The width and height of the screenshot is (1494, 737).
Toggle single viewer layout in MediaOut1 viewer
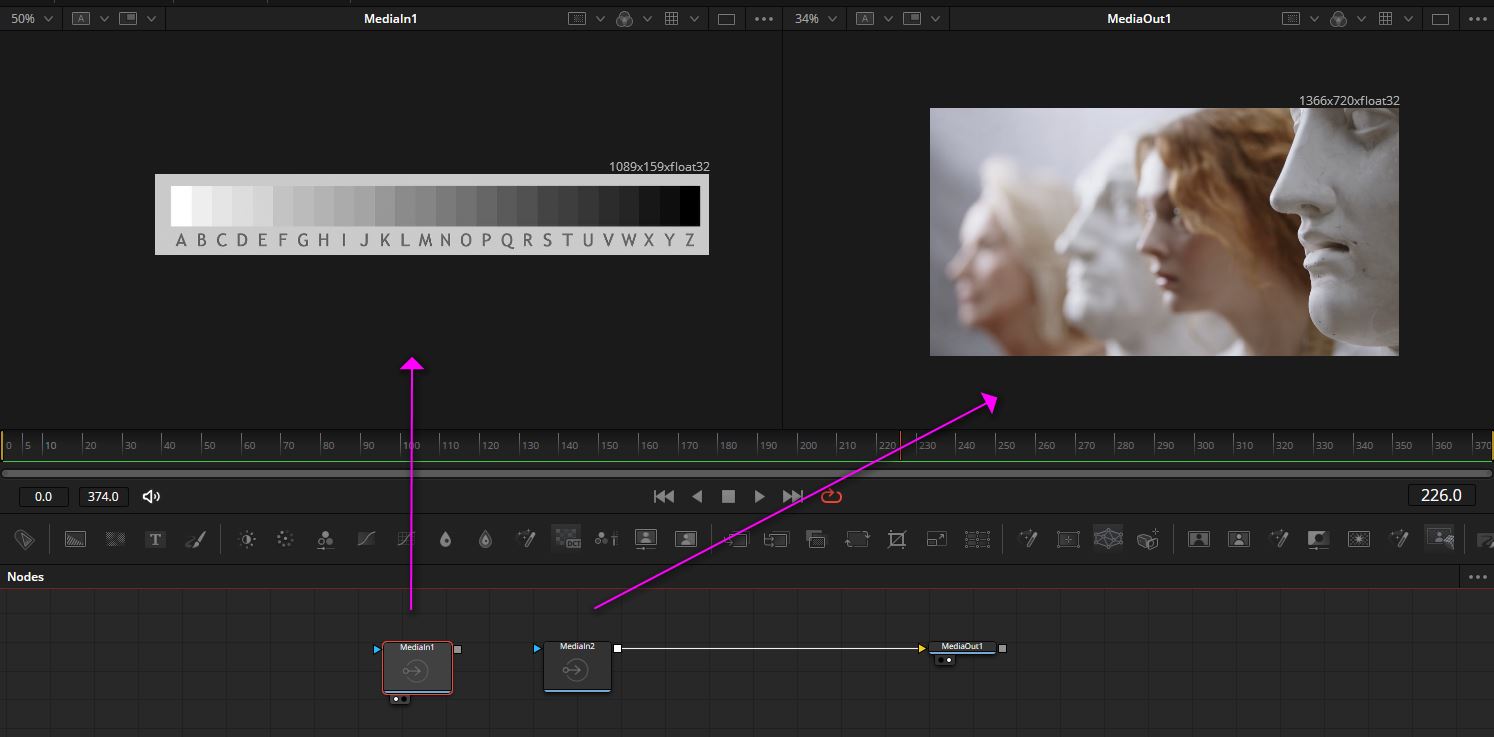pos(1440,19)
